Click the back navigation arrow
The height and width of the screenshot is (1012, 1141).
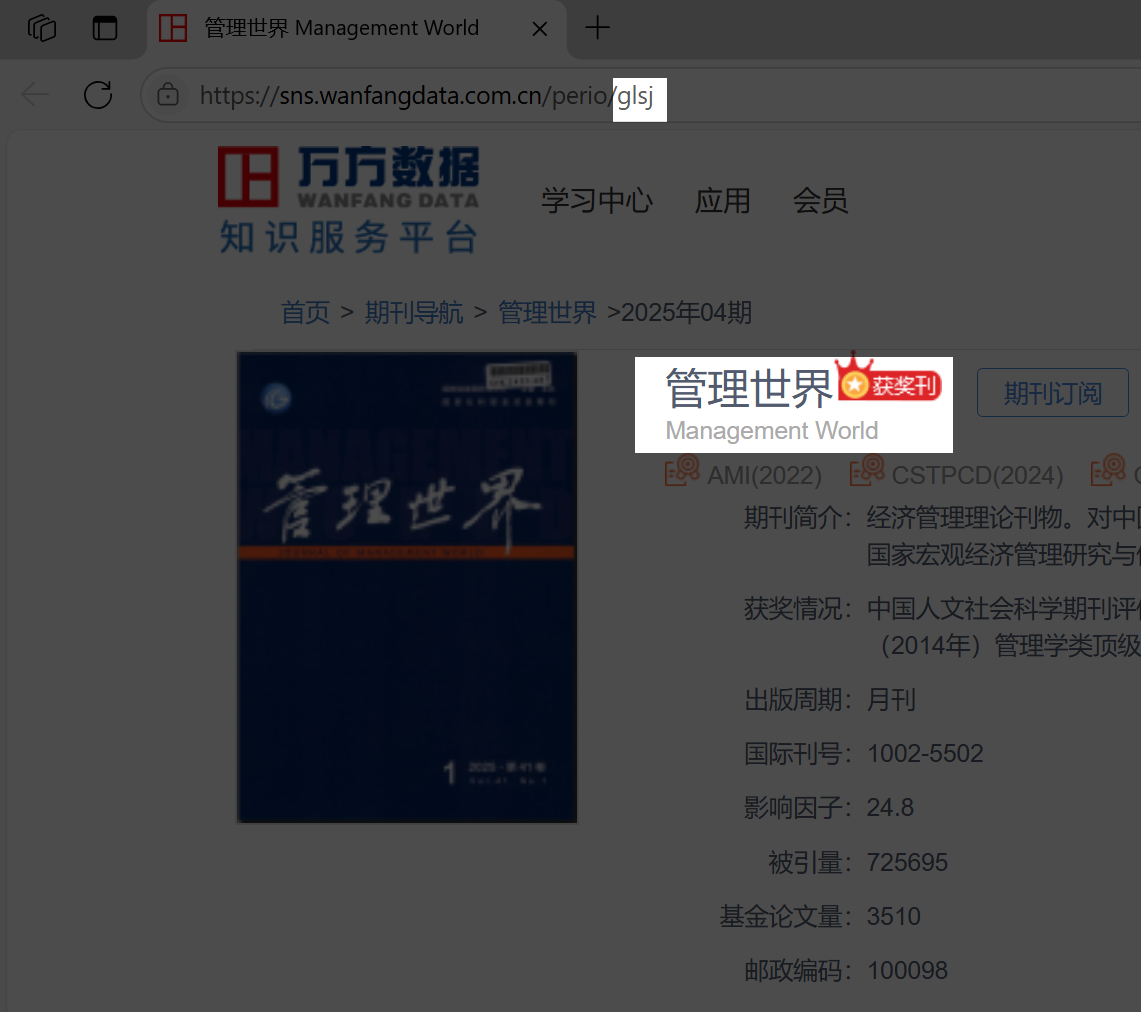click(35, 95)
